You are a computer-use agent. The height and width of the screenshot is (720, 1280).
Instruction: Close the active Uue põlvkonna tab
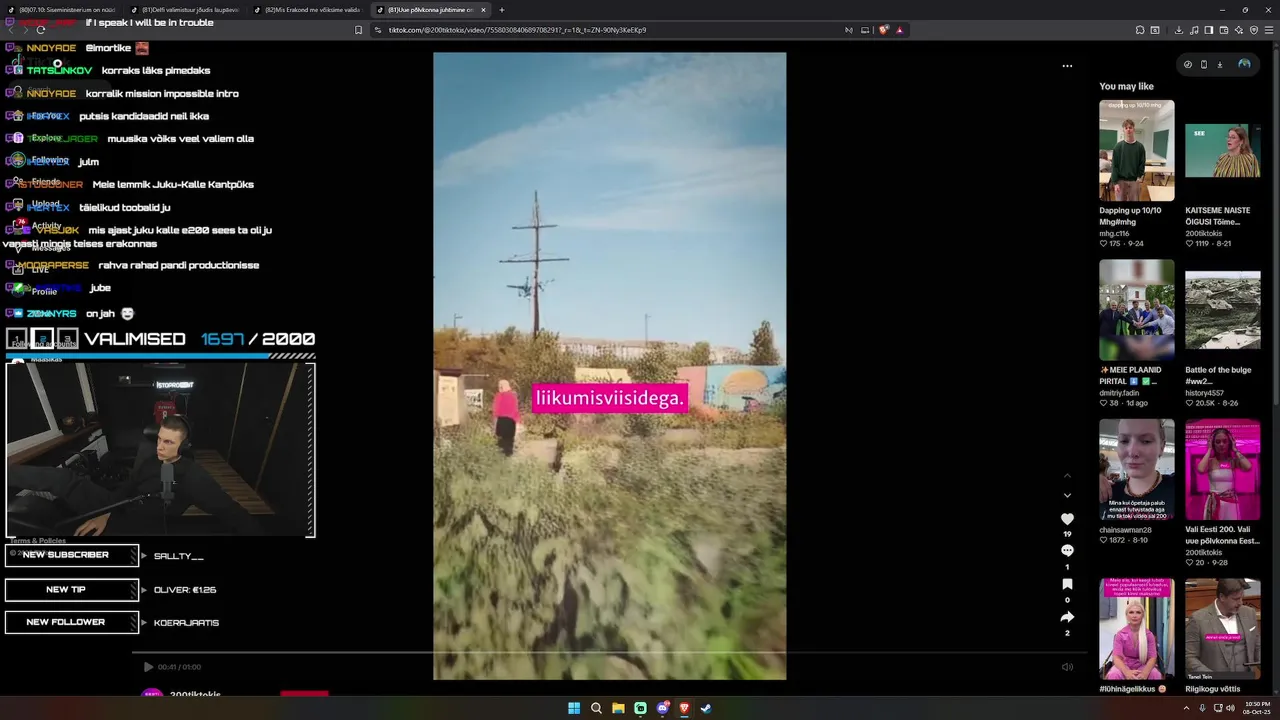(x=483, y=10)
